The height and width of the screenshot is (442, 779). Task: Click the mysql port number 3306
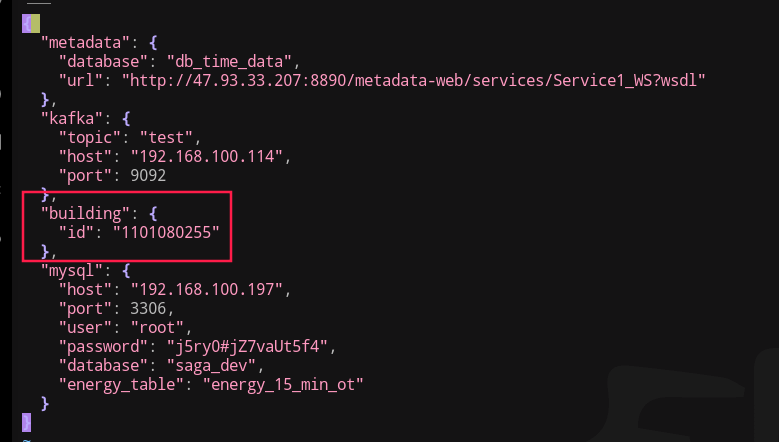coord(141,308)
